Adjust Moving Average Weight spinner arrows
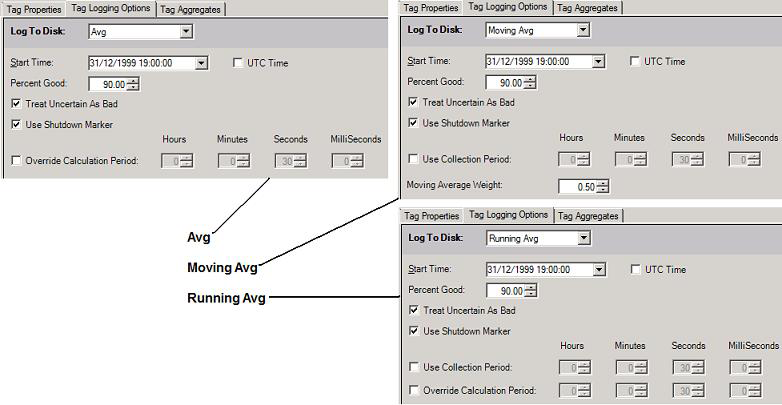The width and height of the screenshot is (782, 405). (x=603, y=186)
